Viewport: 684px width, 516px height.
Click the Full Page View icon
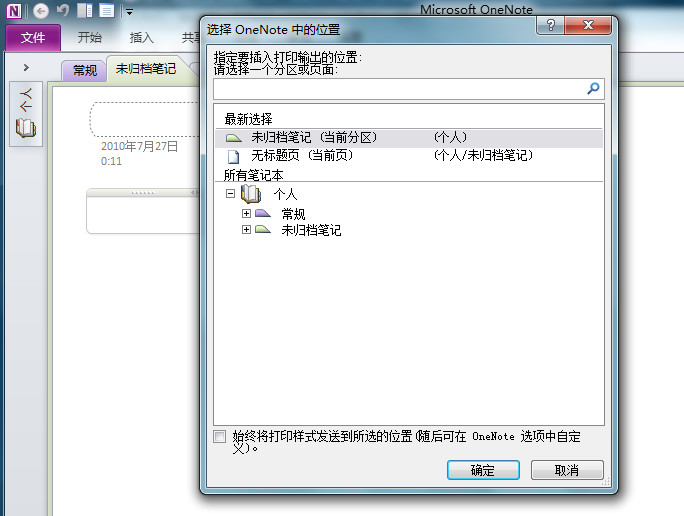106,11
